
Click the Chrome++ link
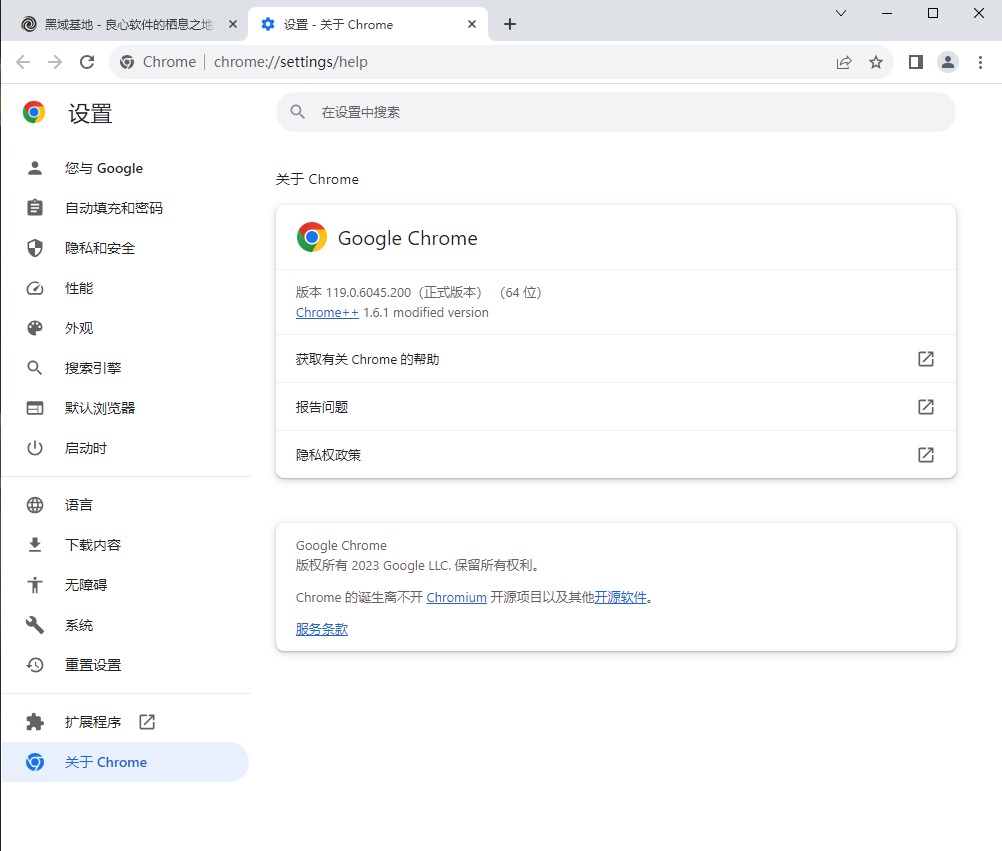[x=327, y=313]
